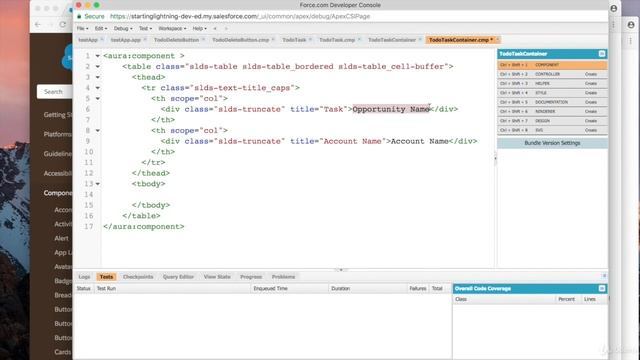
Task: Close the testApp.app tab
Action: click(x=145, y=40)
